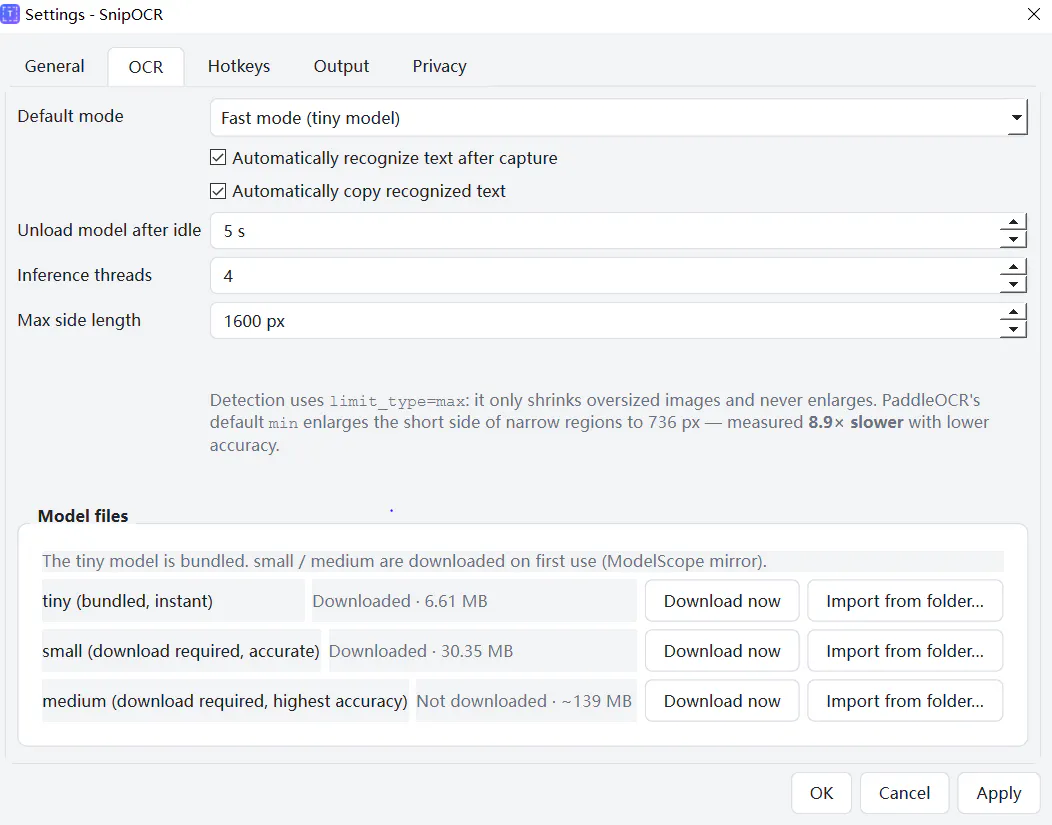Click the 'Inference threads' label
1052x825 pixels.
click(85, 275)
